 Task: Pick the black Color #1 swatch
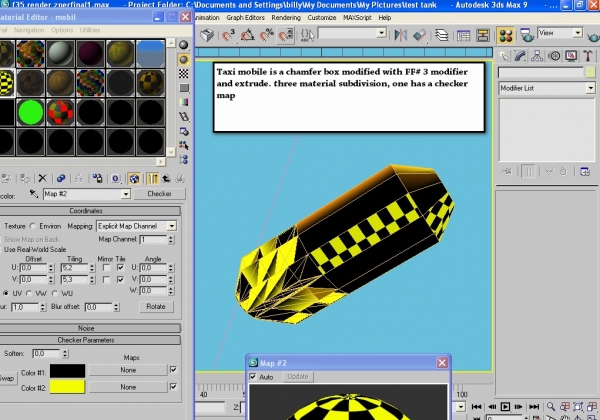(x=67, y=371)
